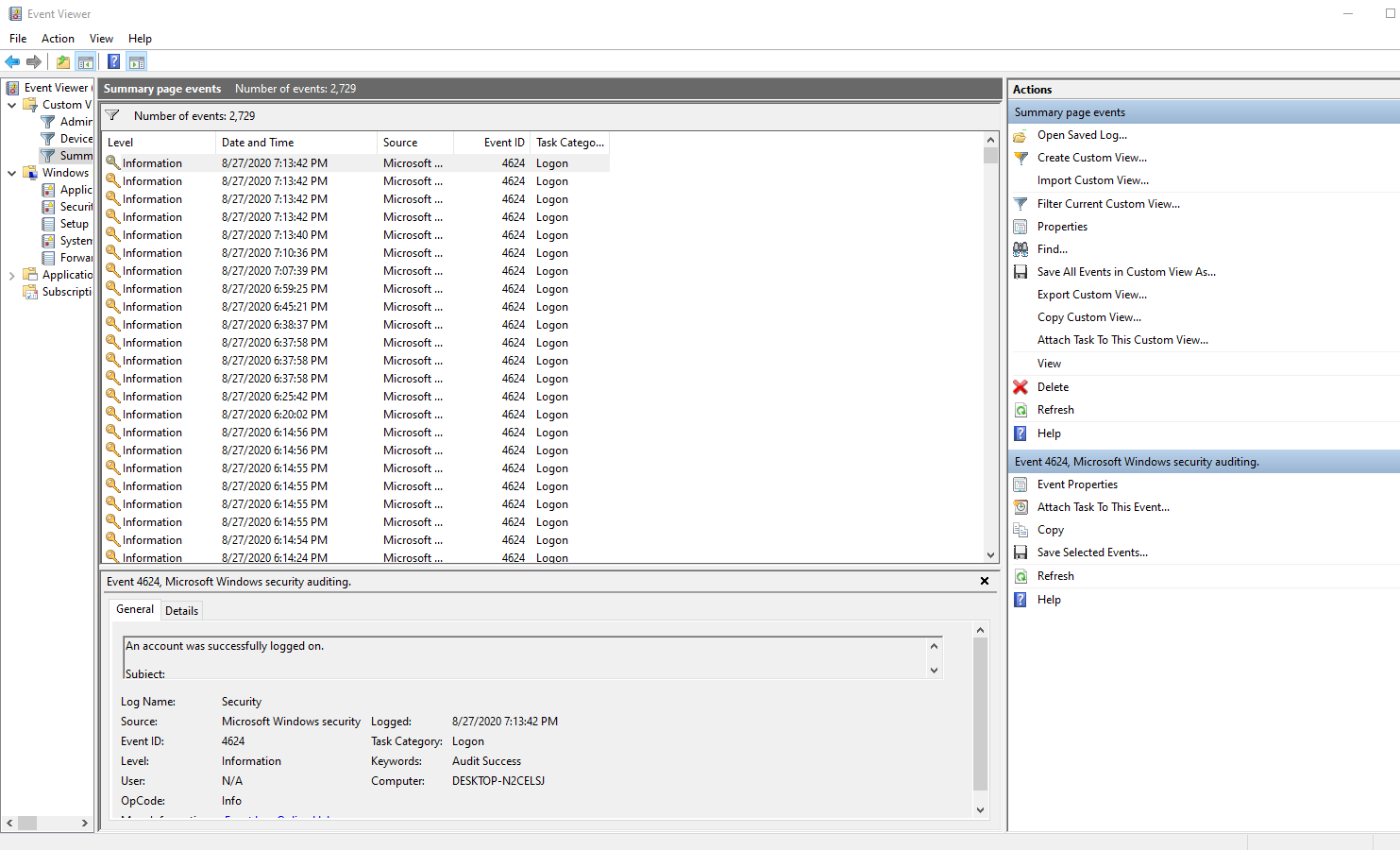The image size is (1400, 850).
Task: Click the description box scroll-down arrow
Action: click(934, 671)
